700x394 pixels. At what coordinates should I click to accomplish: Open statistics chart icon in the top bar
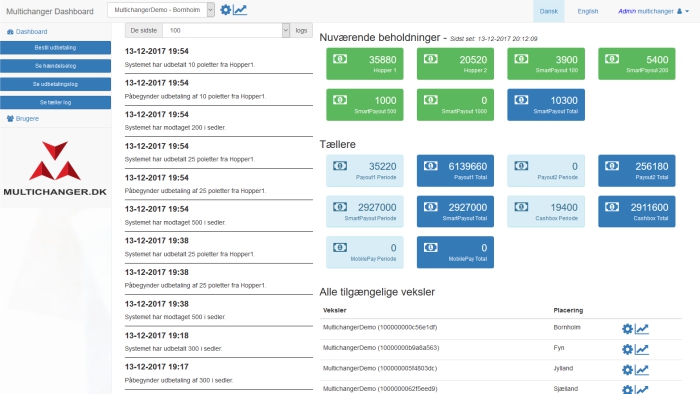tap(240, 10)
